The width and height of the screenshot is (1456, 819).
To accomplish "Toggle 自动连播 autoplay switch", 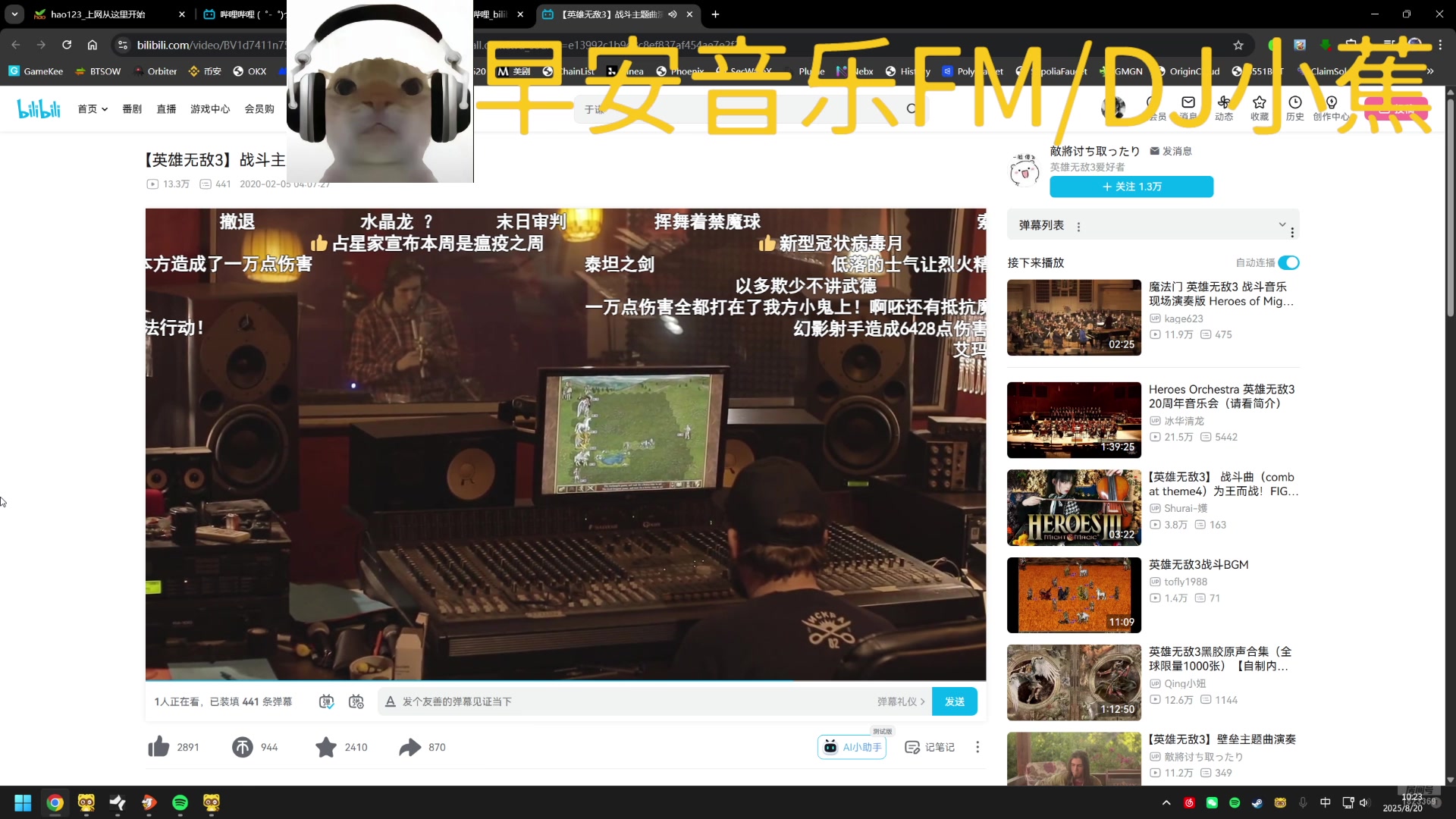I will click(x=1288, y=262).
